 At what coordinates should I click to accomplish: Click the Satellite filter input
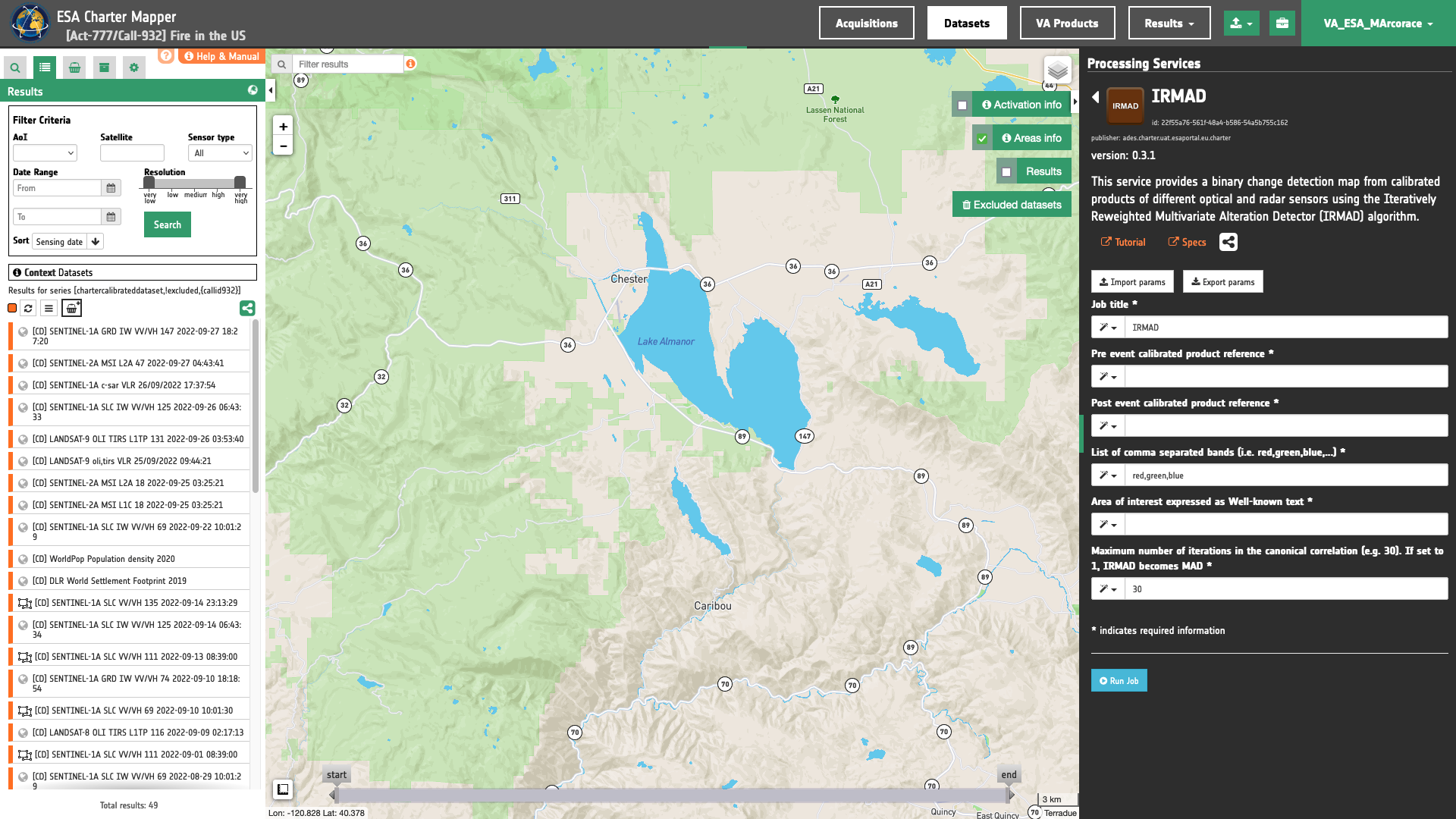click(132, 153)
